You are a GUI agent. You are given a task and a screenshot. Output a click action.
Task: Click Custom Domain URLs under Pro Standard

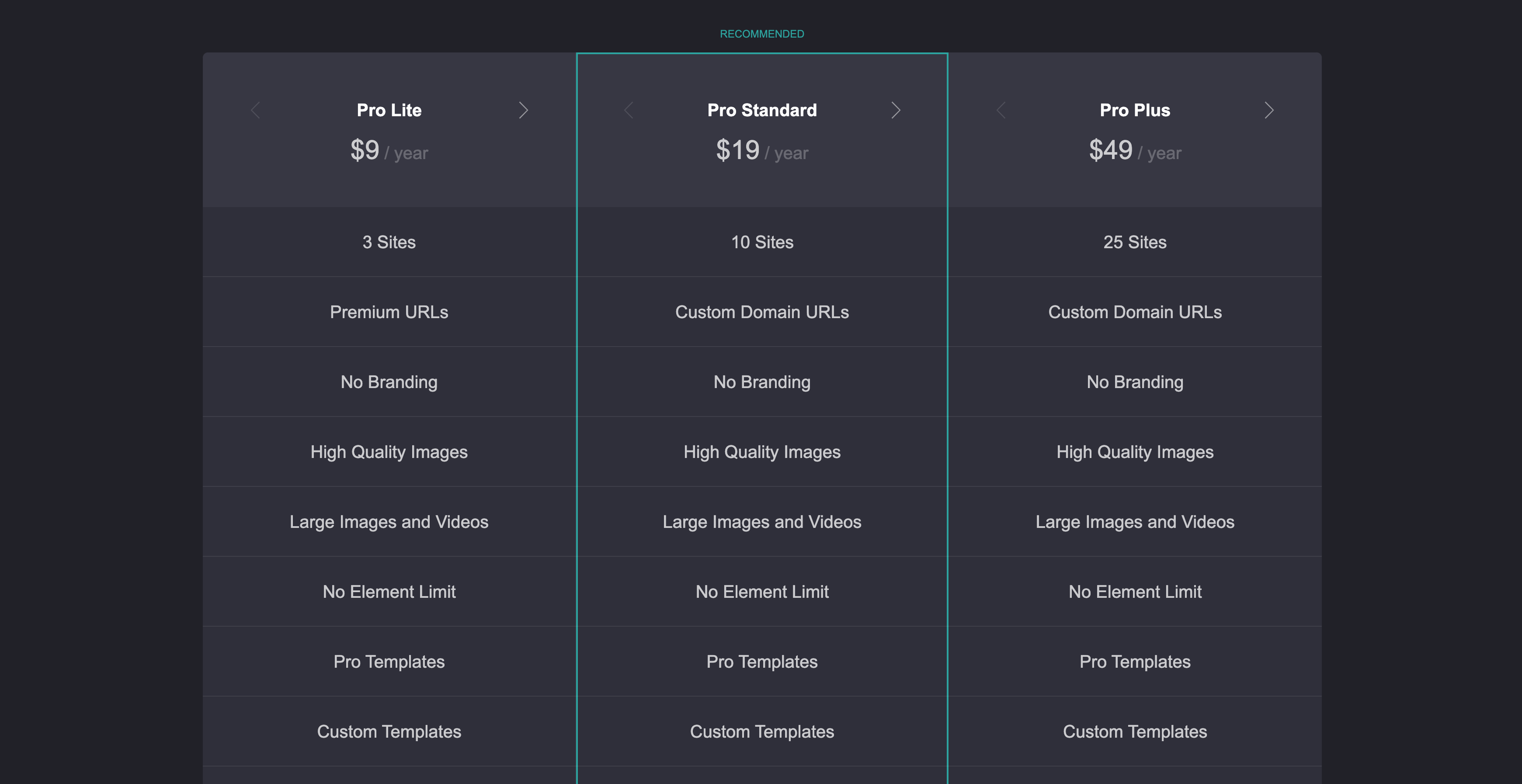tap(761, 312)
